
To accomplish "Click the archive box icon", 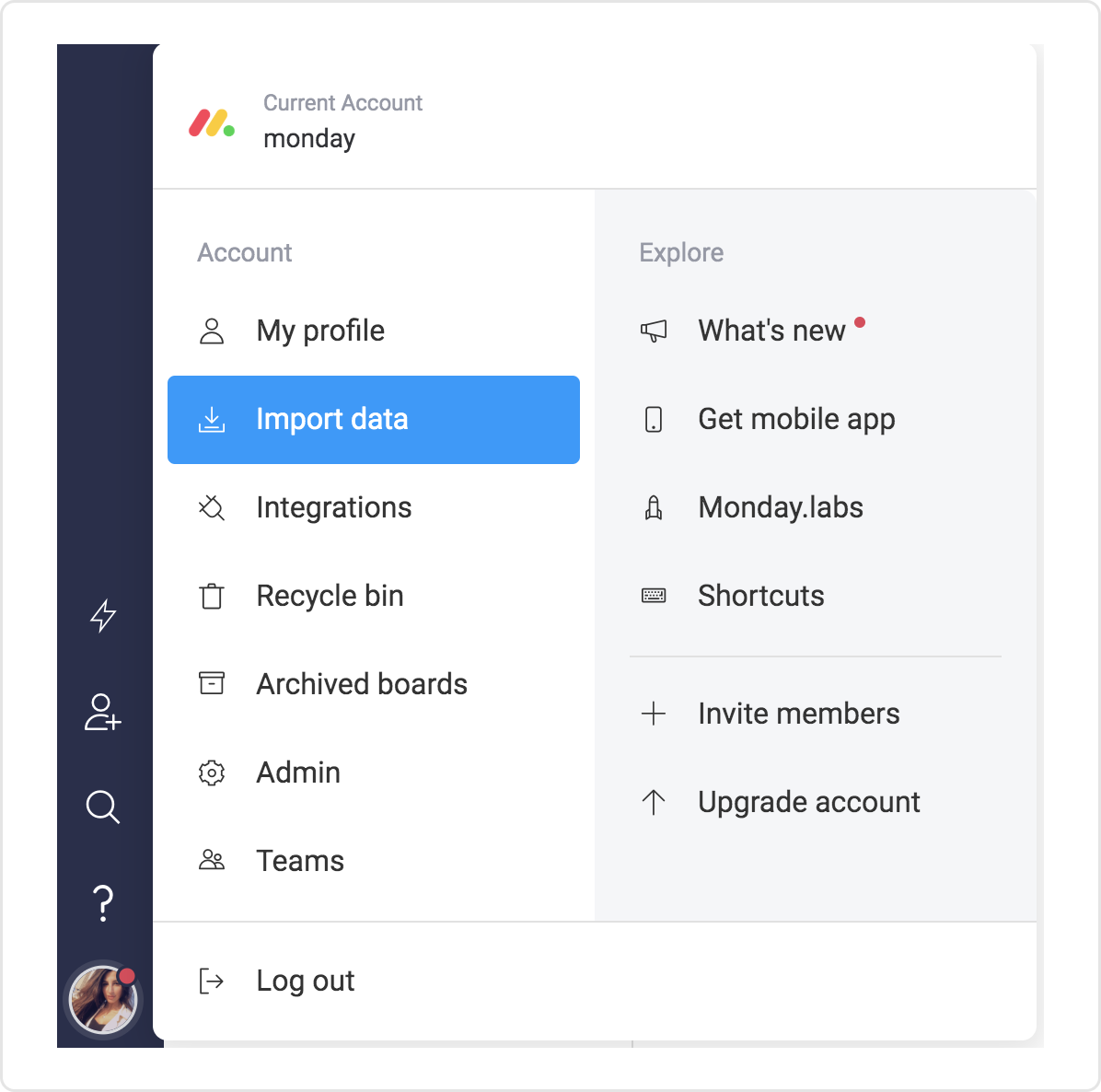I will pos(212,683).
